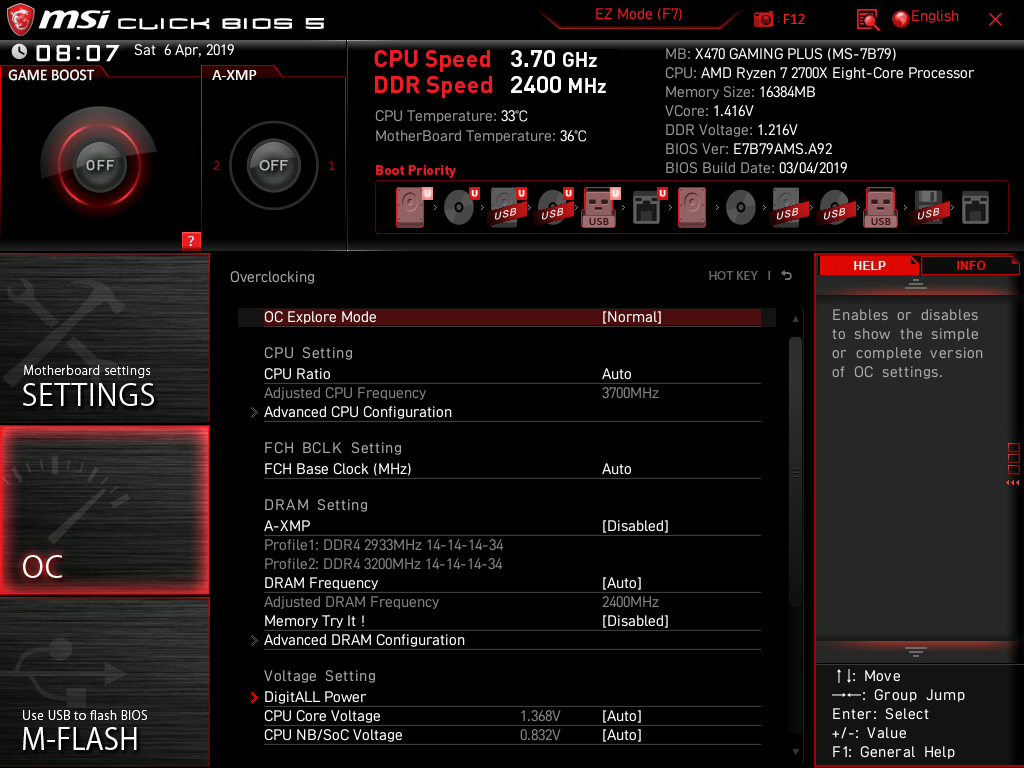Viewport: 1024px width, 768px height.
Task: Open the search/favorites magnifier icon
Action: click(868, 19)
